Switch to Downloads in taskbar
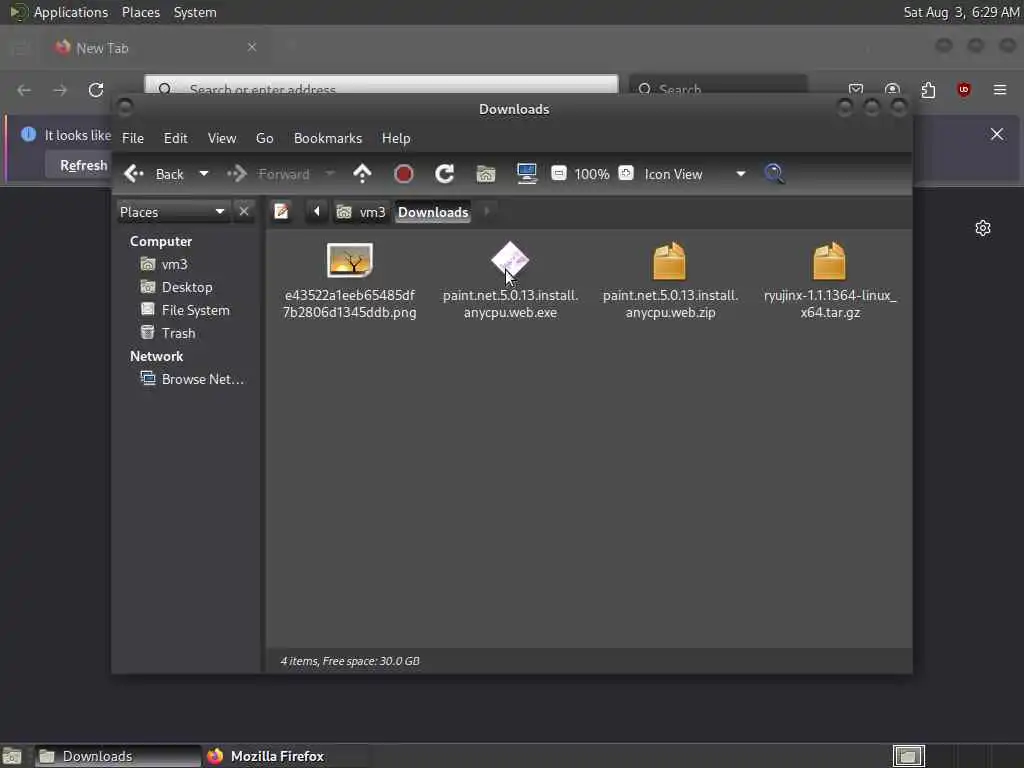Screen dimensions: 1024x768 (x=118, y=756)
